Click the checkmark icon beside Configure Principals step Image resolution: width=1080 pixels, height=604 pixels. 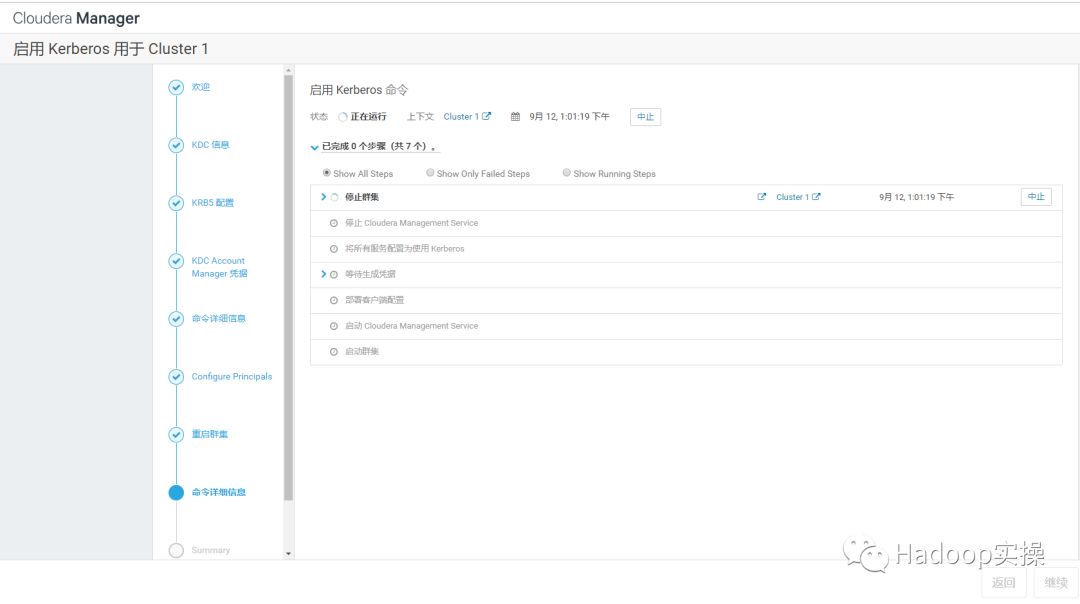(x=176, y=377)
